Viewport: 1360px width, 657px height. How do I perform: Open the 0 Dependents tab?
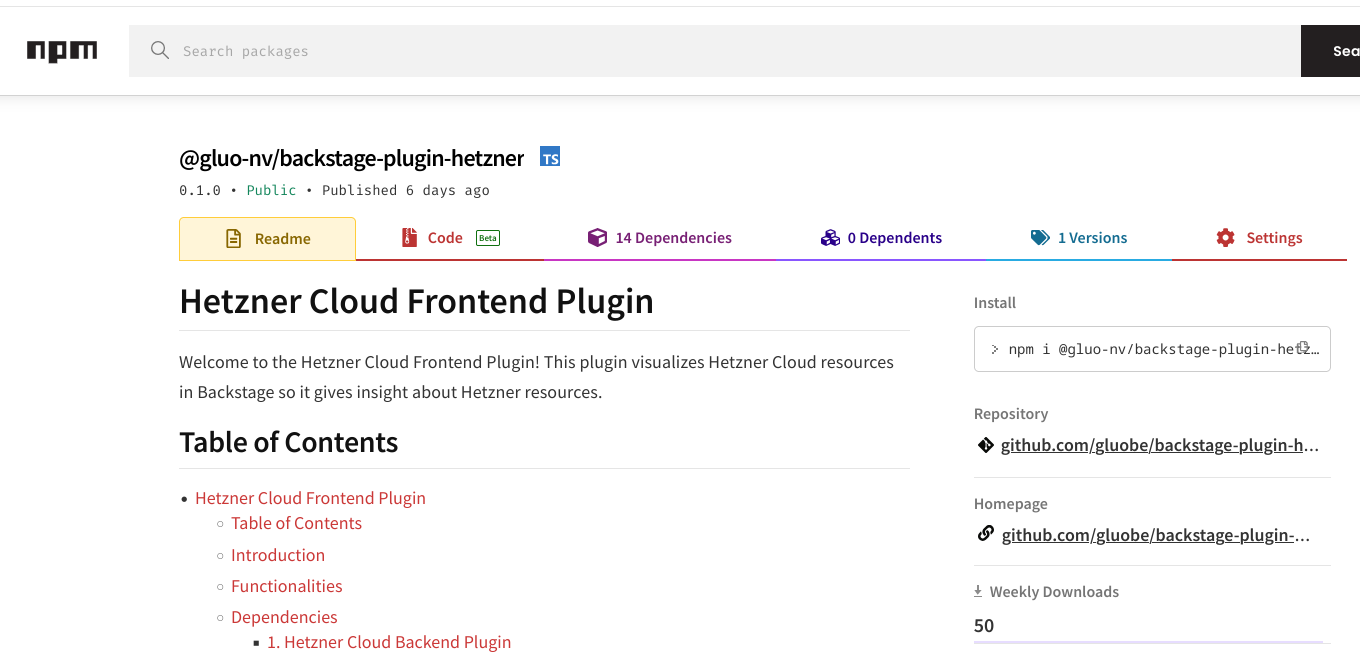coord(881,238)
